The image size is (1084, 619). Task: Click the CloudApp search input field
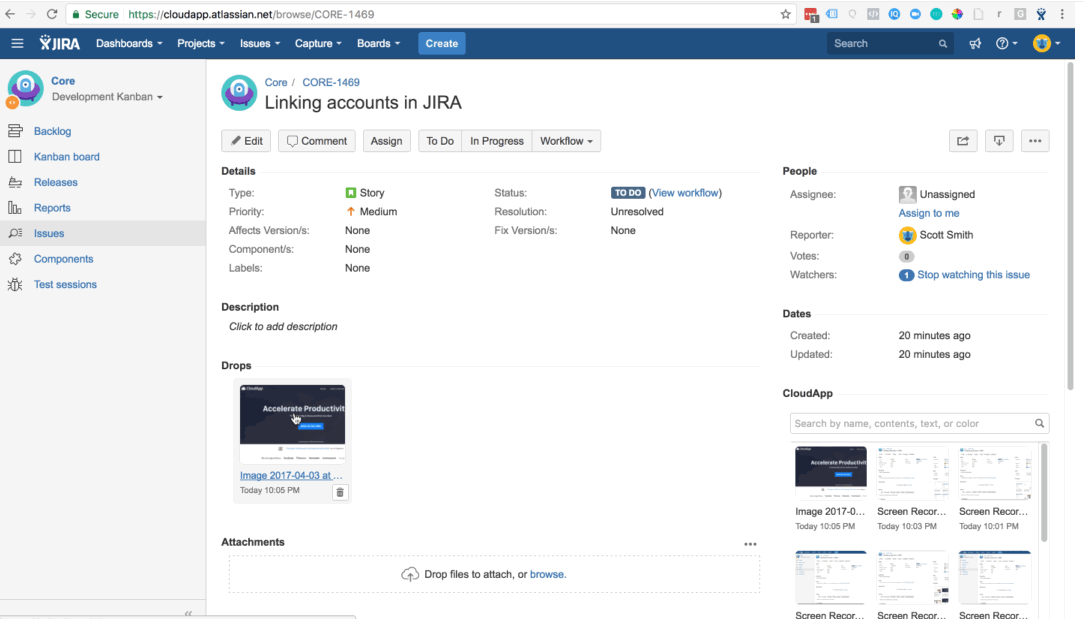(x=919, y=423)
